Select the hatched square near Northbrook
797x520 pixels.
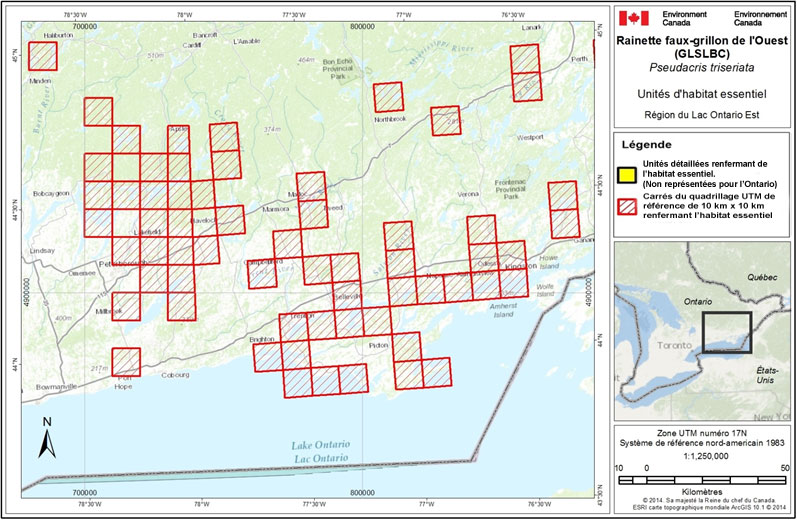tap(388, 97)
